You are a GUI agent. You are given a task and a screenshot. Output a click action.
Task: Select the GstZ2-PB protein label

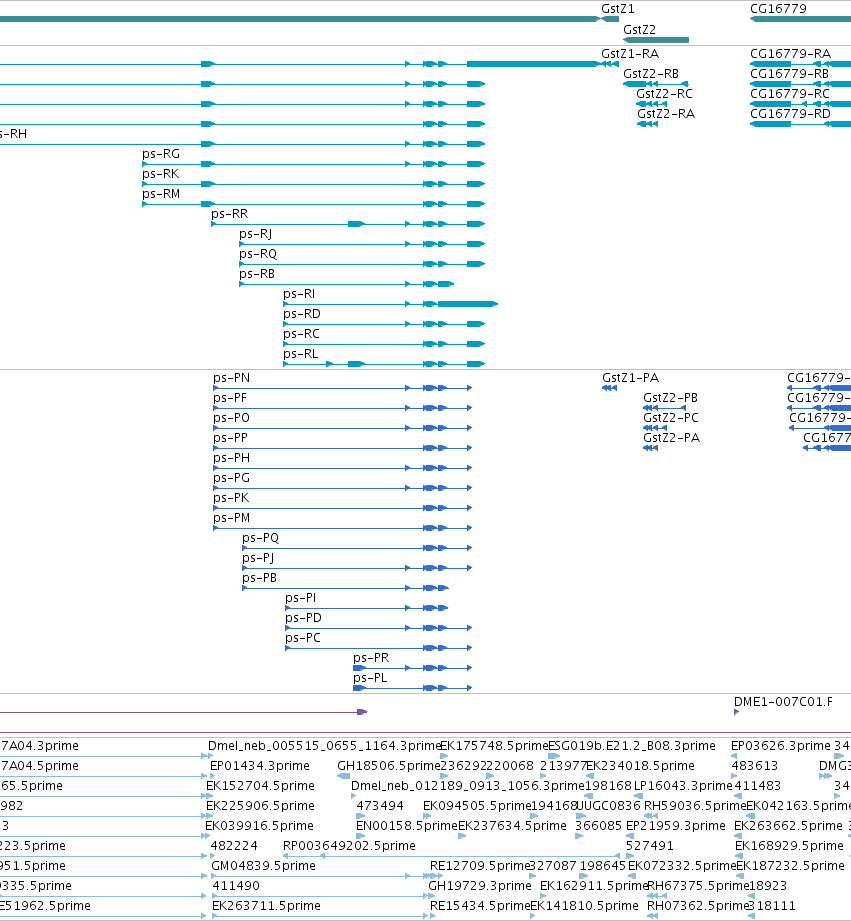pos(670,398)
